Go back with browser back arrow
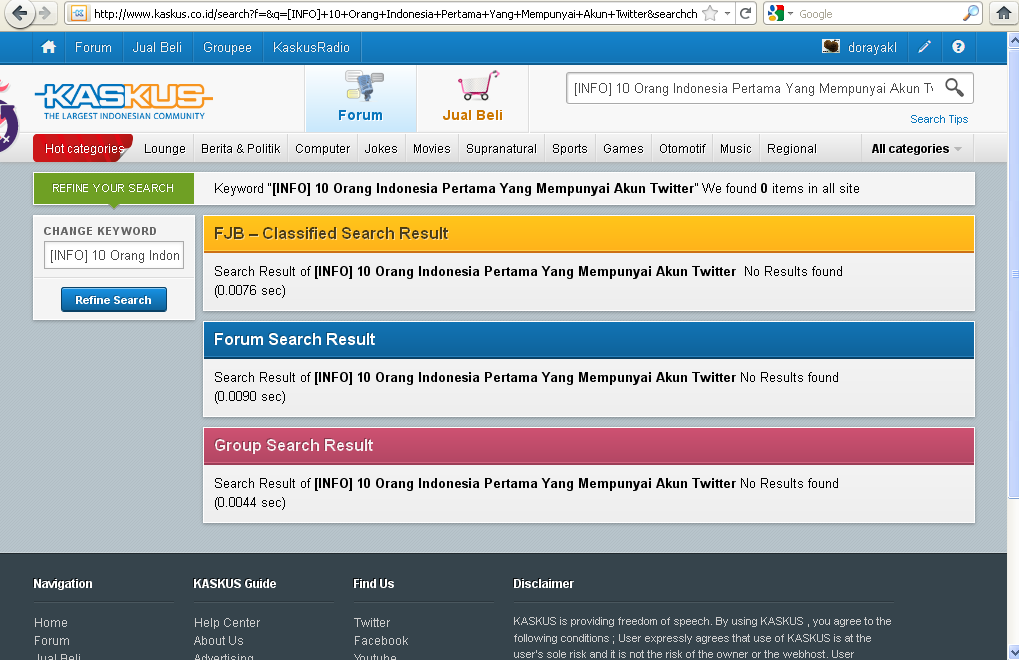 click(x=19, y=13)
